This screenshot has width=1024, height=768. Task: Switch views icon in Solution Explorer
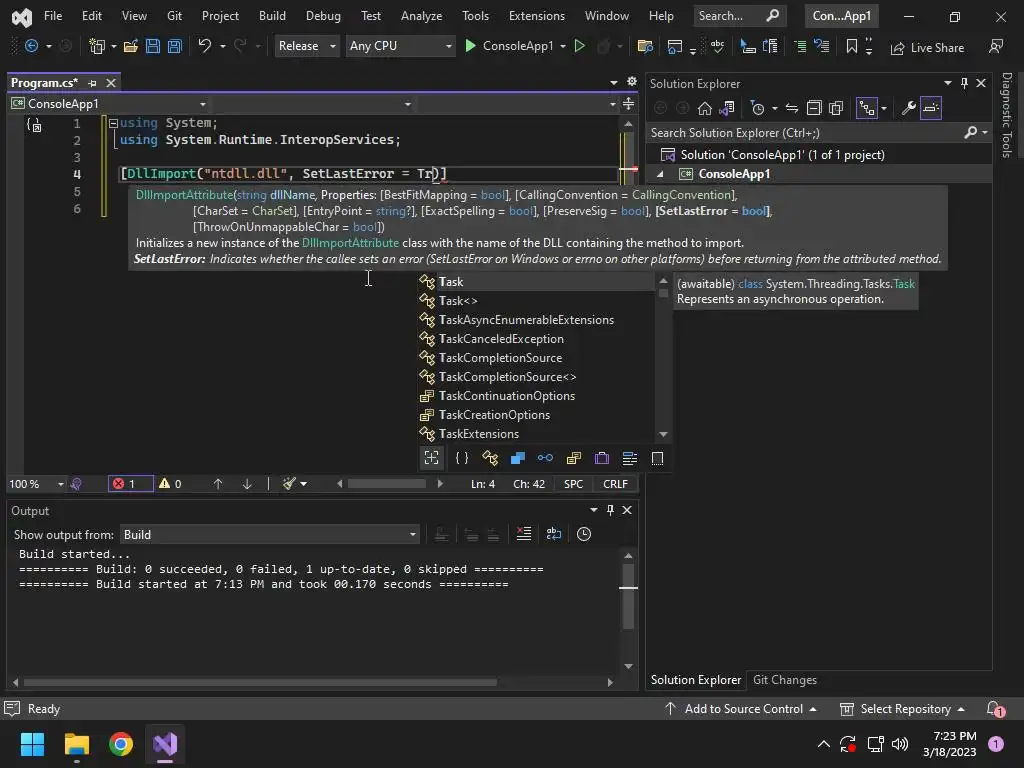tap(727, 108)
